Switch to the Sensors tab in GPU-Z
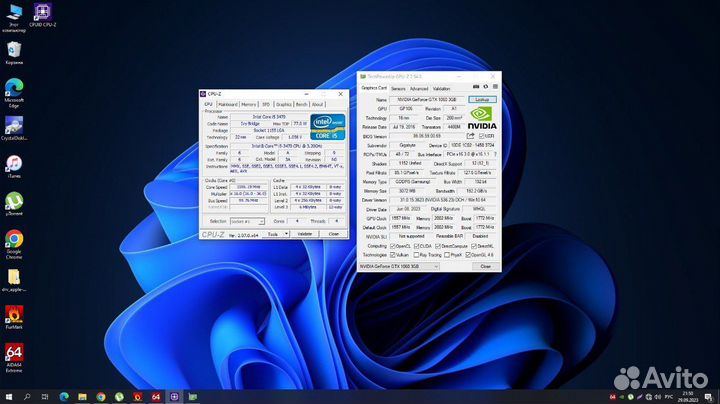Screen dimensions: 720x404 click(x=398, y=89)
